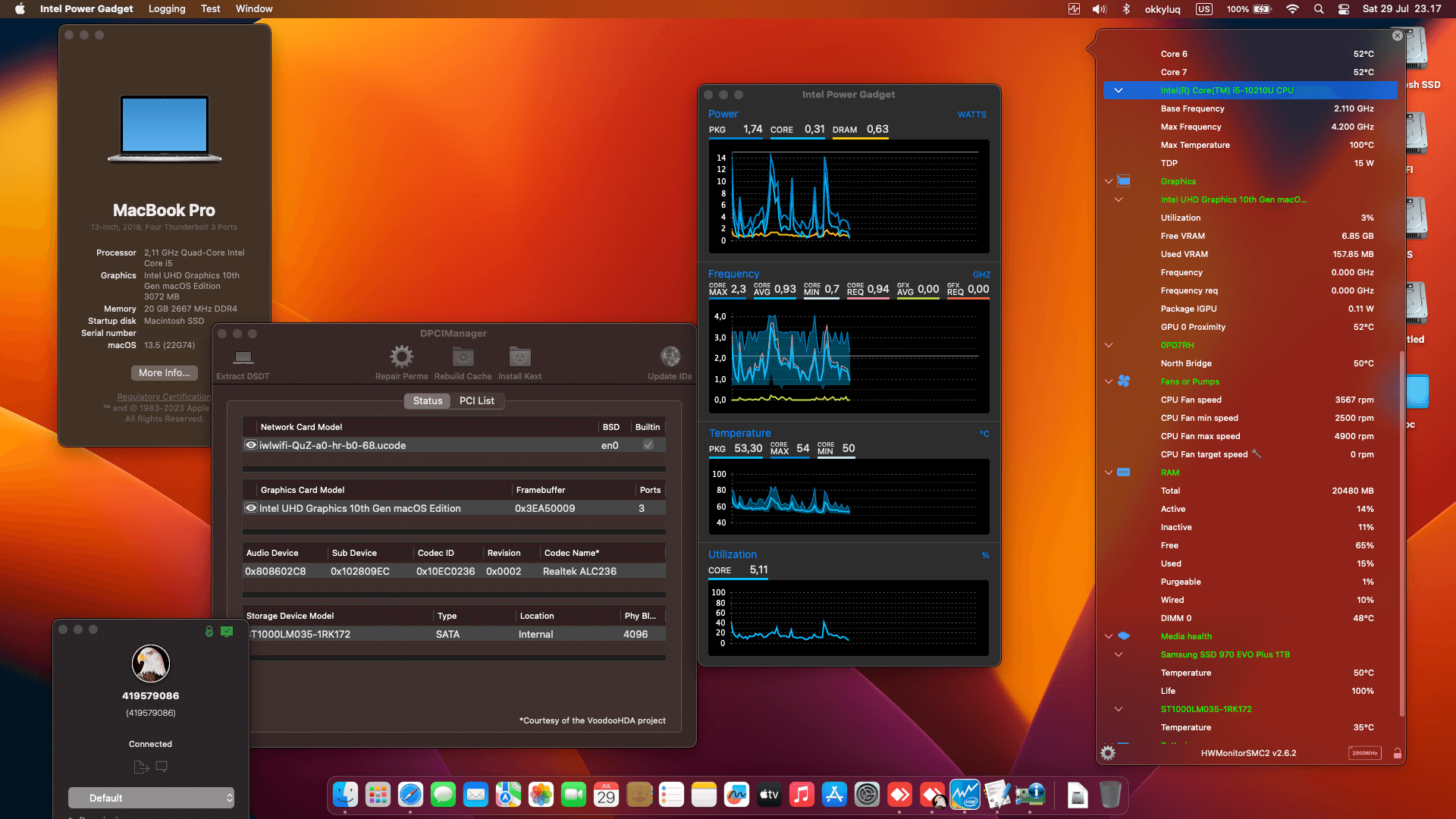The image size is (1456, 819).
Task: Collapse Intel Core i5-10210U CPU group
Action: click(1118, 90)
